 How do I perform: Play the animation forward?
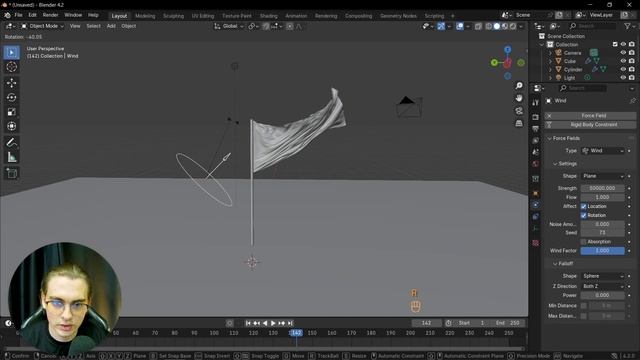[273, 323]
